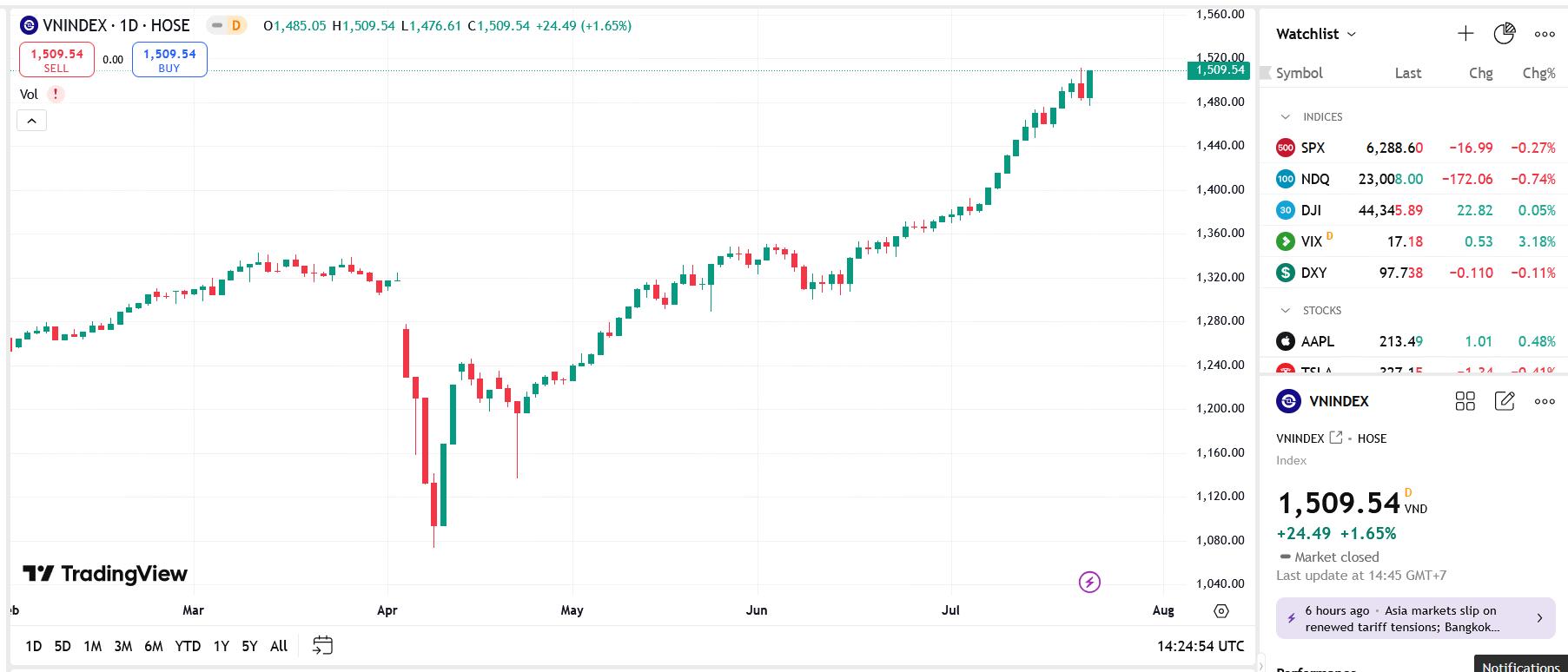Screen dimensions: 1568x672
Task: Sort the watchlist by the Last column
Action: pyautogui.click(x=1408, y=73)
